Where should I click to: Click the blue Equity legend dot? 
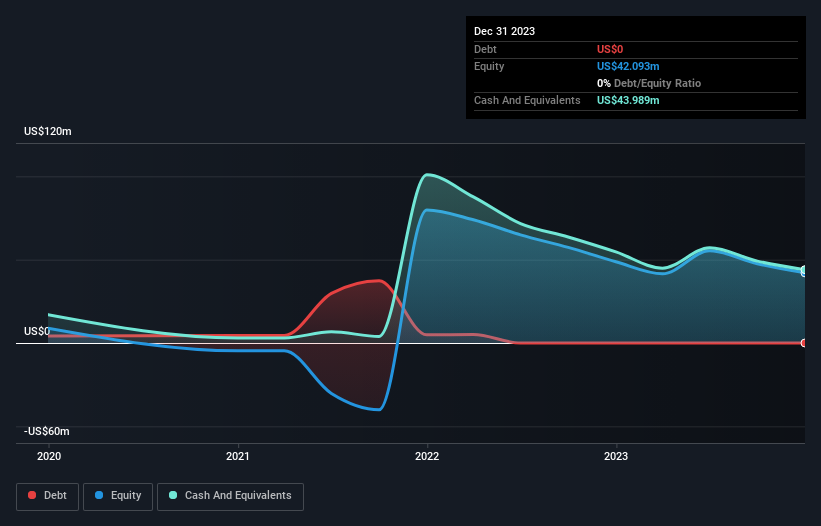[99, 495]
